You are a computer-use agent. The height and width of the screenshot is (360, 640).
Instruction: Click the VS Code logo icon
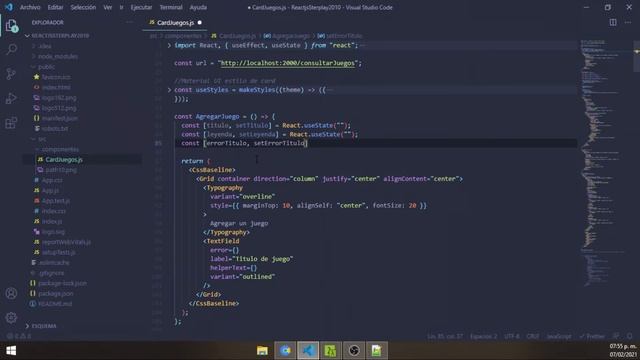(9, 7)
